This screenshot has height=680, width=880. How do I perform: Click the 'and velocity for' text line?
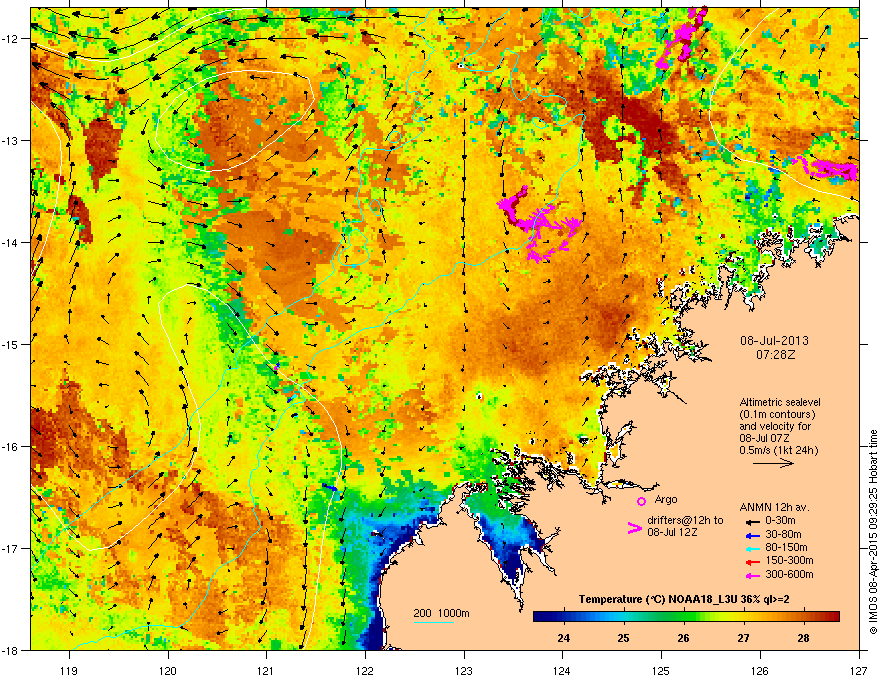[x=775, y=426]
